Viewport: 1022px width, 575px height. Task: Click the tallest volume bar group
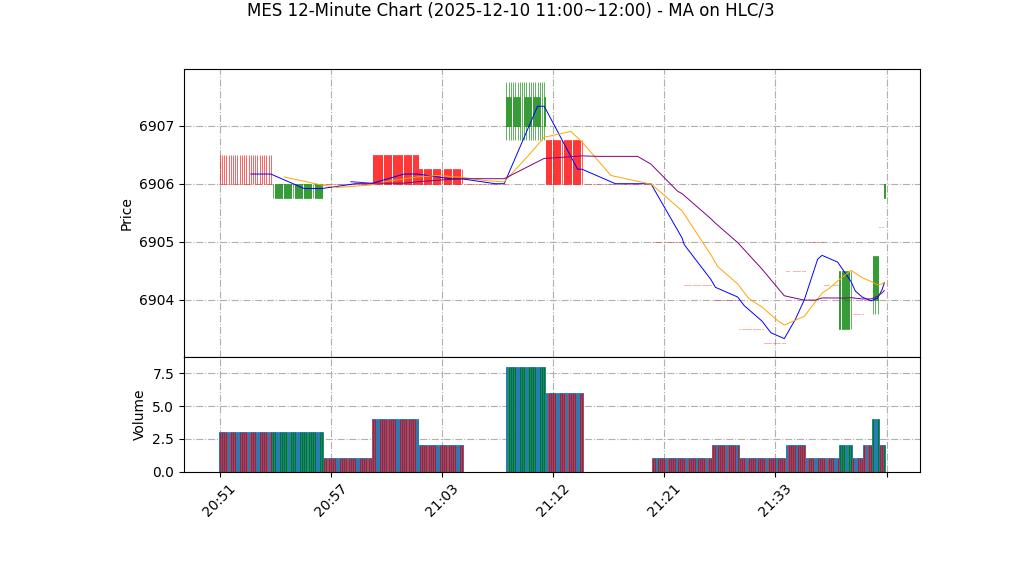coord(525,420)
